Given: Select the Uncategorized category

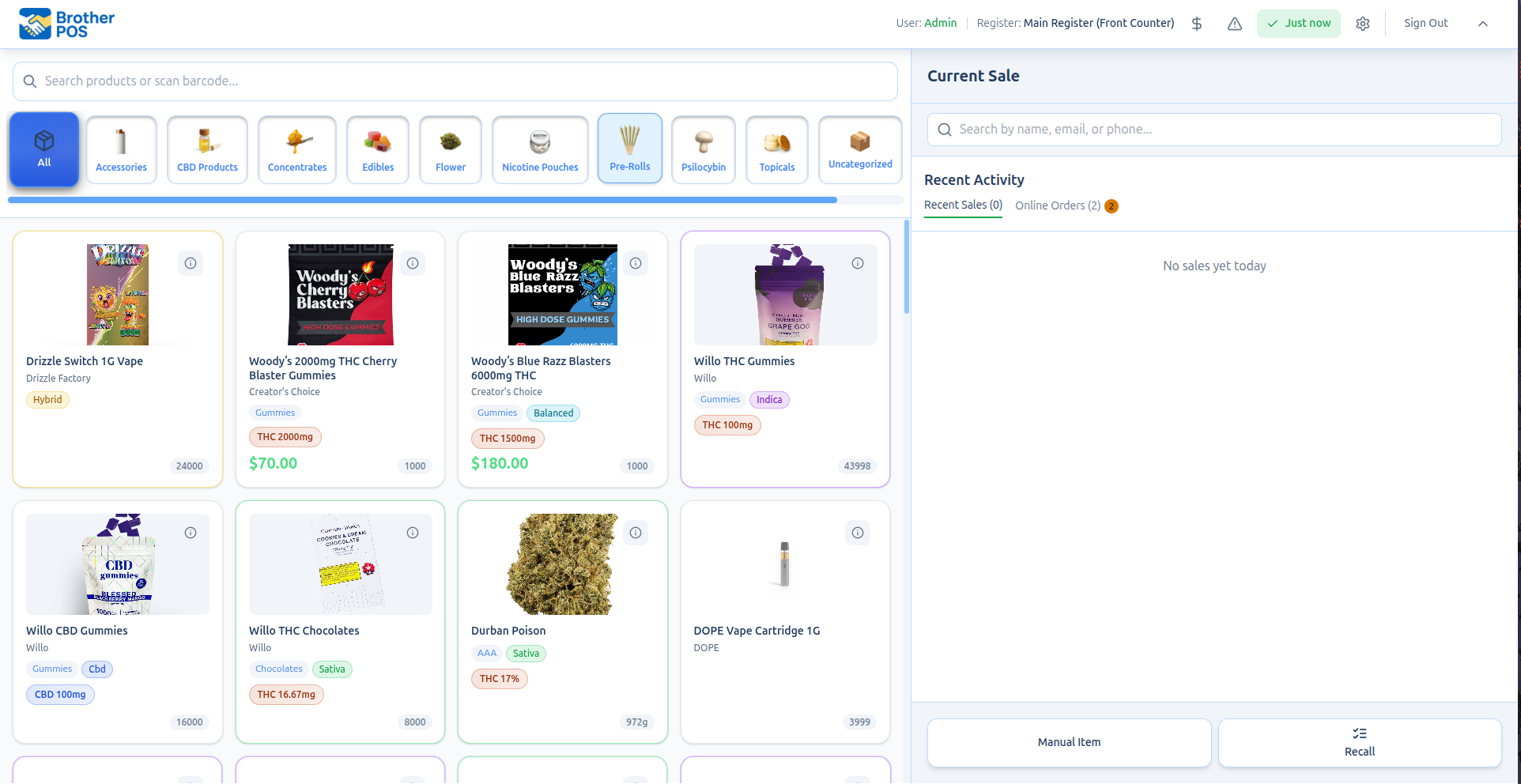Looking at the screenshot, I should point(859,149).
